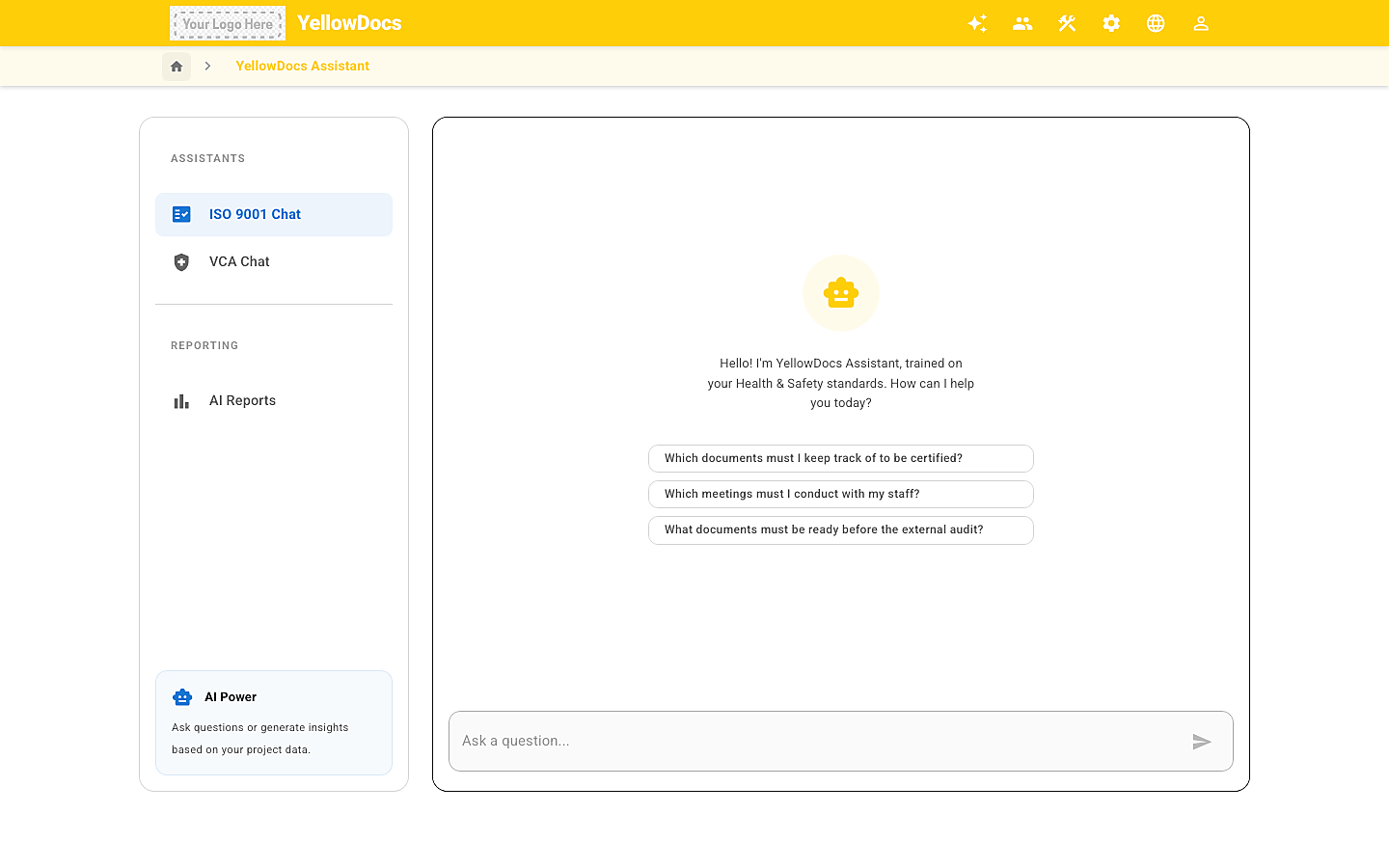Open the user profile icon
The height and width of the screenshot is (868, 1389).
pos(1201,23)
